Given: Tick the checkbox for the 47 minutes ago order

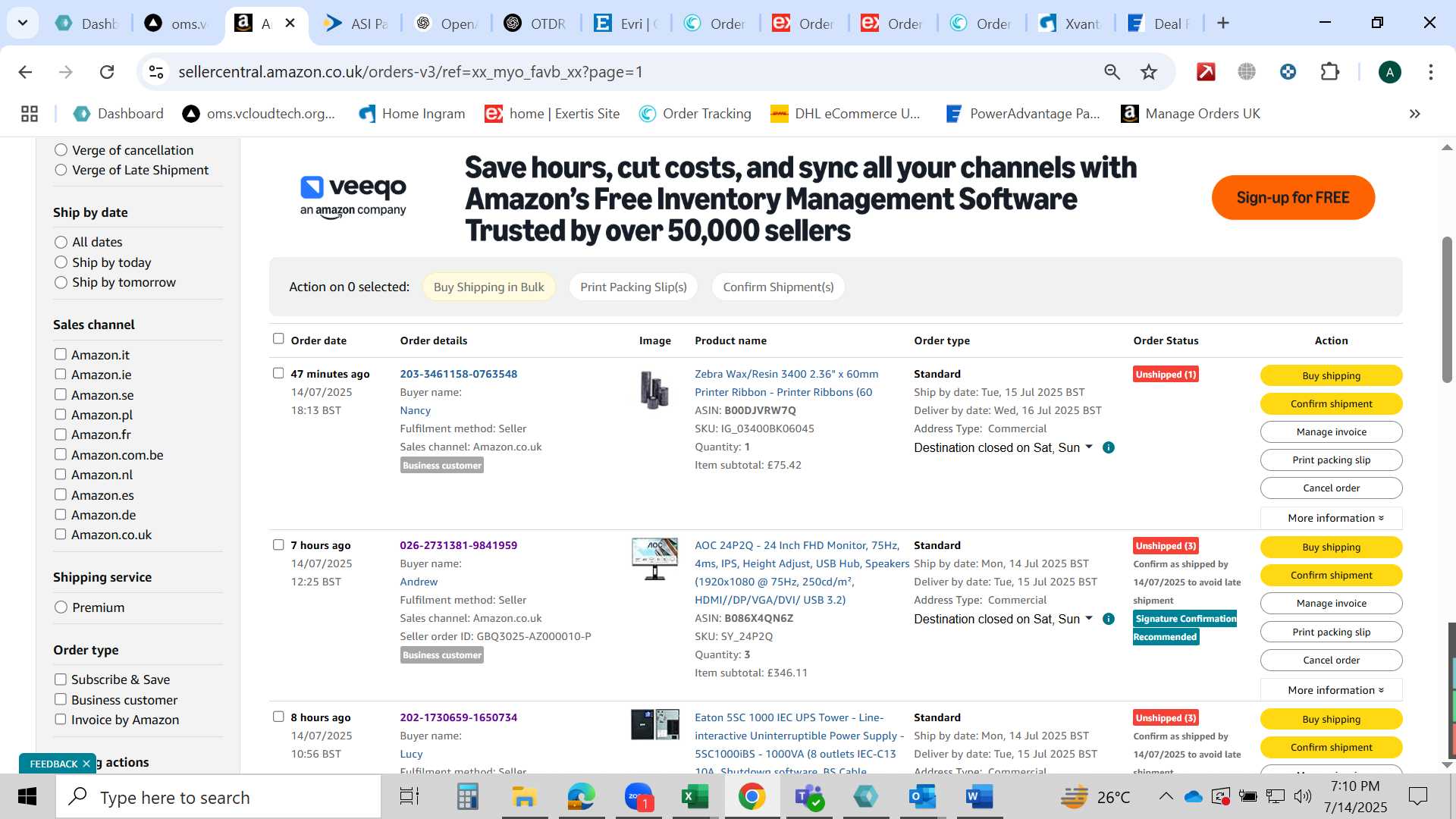Looking at the screenshot, I should pos(278,373).
